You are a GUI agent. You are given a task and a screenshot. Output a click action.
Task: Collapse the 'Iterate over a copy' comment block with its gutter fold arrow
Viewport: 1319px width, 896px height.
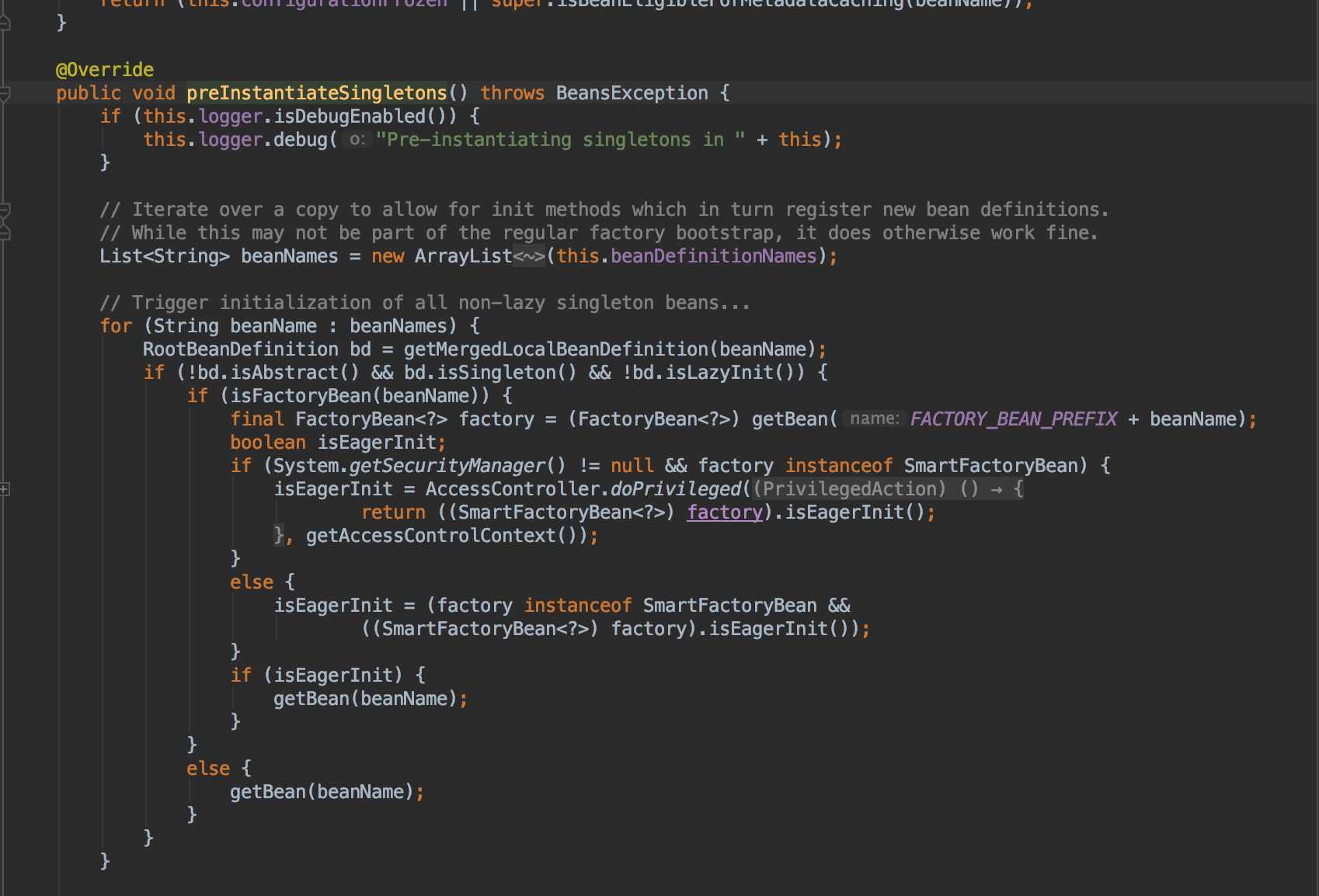(4, 210)
